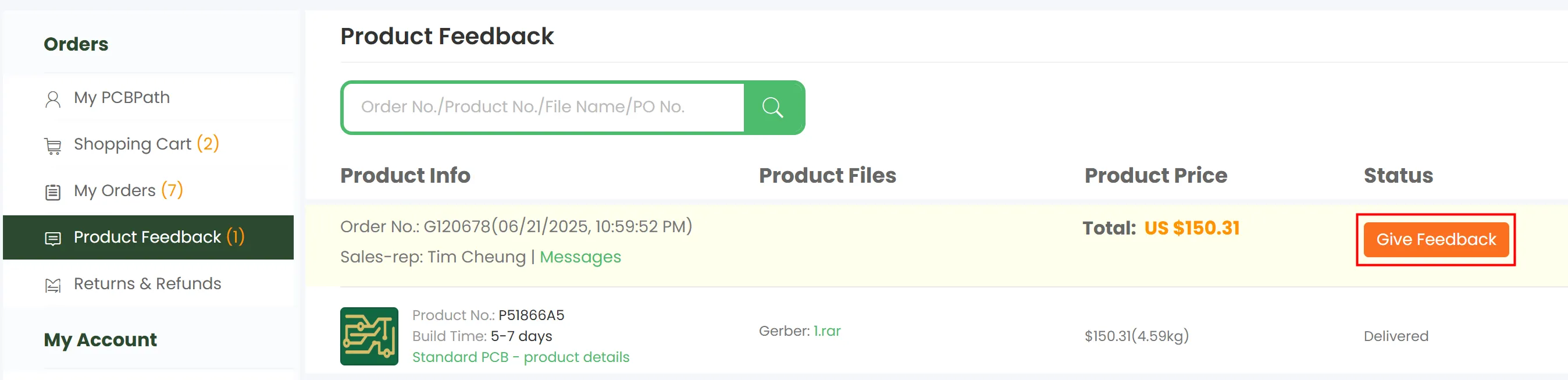View Standard PCB - product details link
The width and height of the screenshot is (1568, 380).
[x=521, y=357]
